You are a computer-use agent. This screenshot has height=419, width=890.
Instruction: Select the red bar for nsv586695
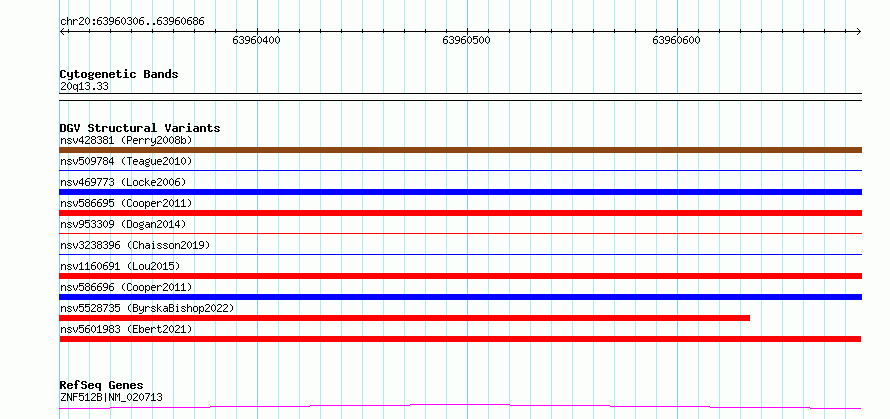click(460, 213)
